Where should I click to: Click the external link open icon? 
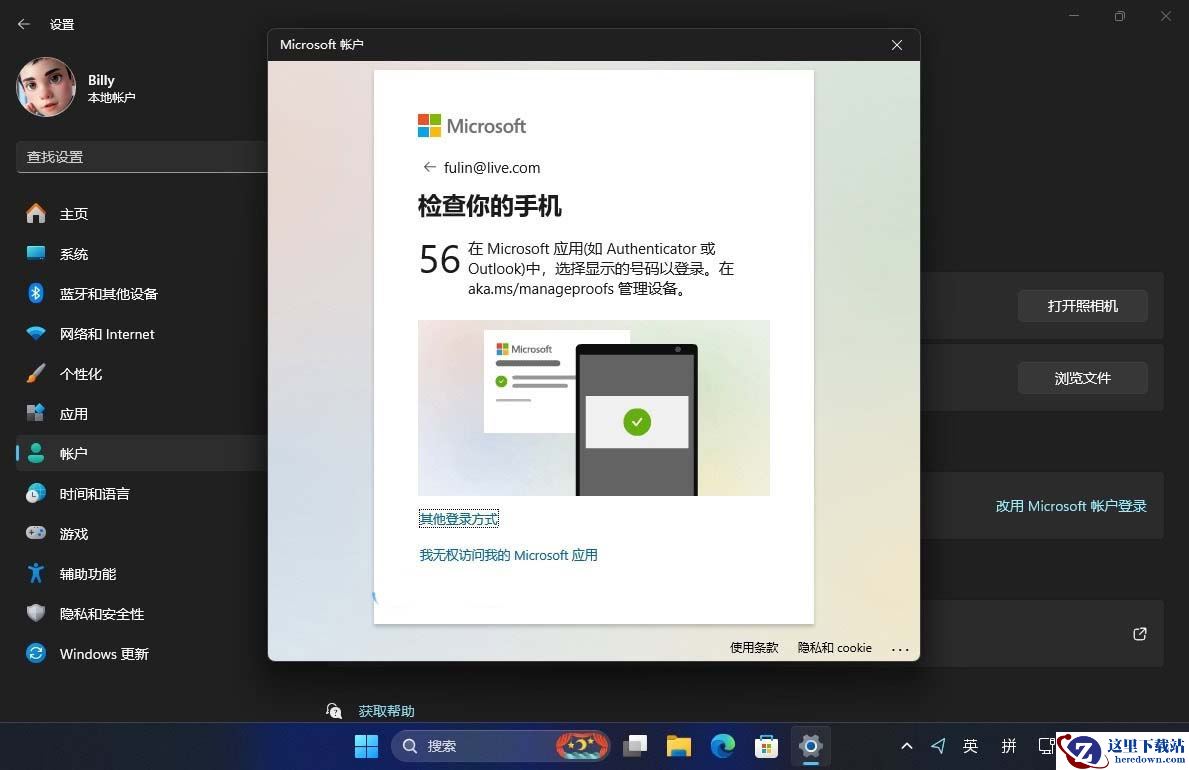pyautogui.click(x=1140, y=634)
